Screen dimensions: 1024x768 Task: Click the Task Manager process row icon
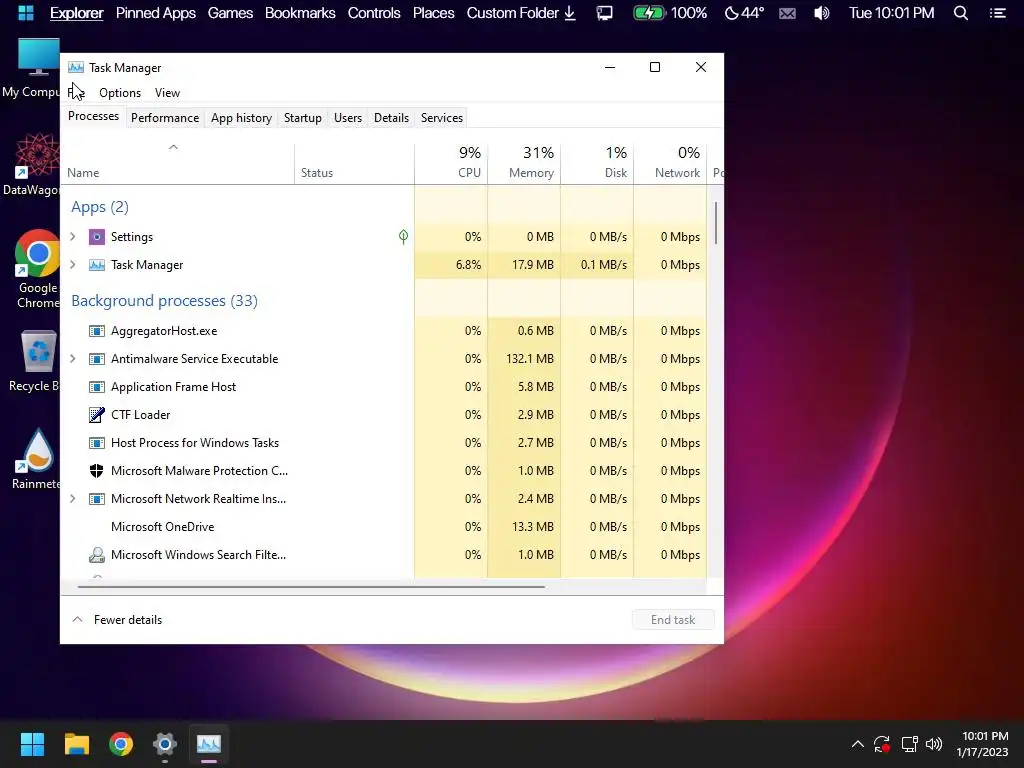pos(97,265)
